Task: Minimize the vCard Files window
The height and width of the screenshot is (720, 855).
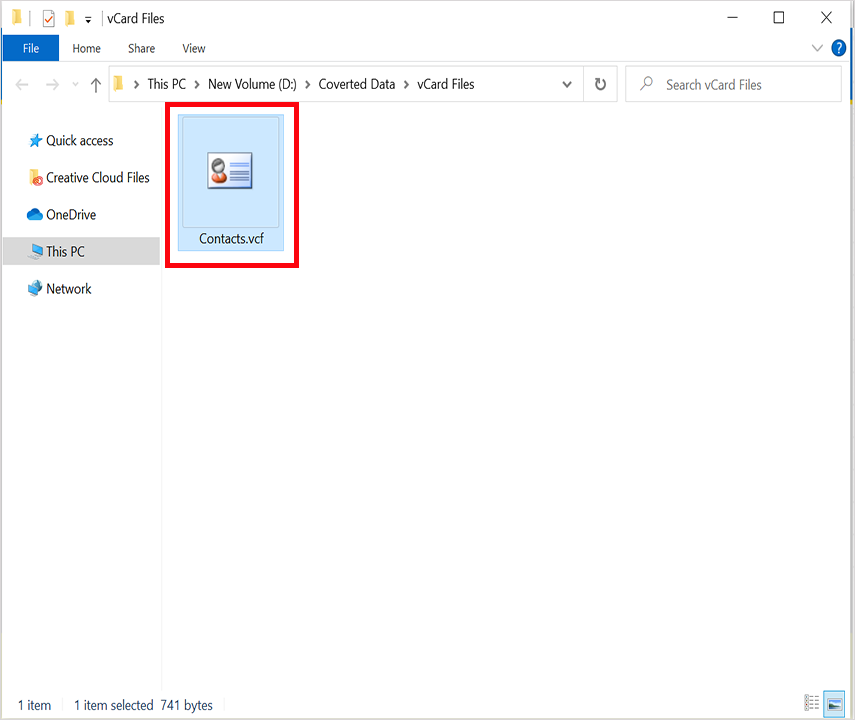Action: click(732, 18)
